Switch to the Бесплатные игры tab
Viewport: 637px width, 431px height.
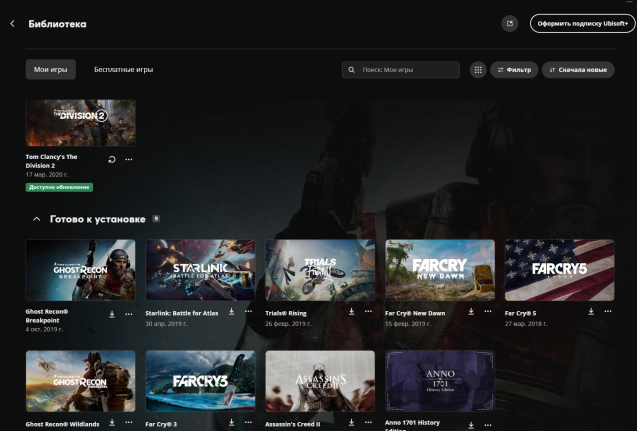(x=123, y=70)
